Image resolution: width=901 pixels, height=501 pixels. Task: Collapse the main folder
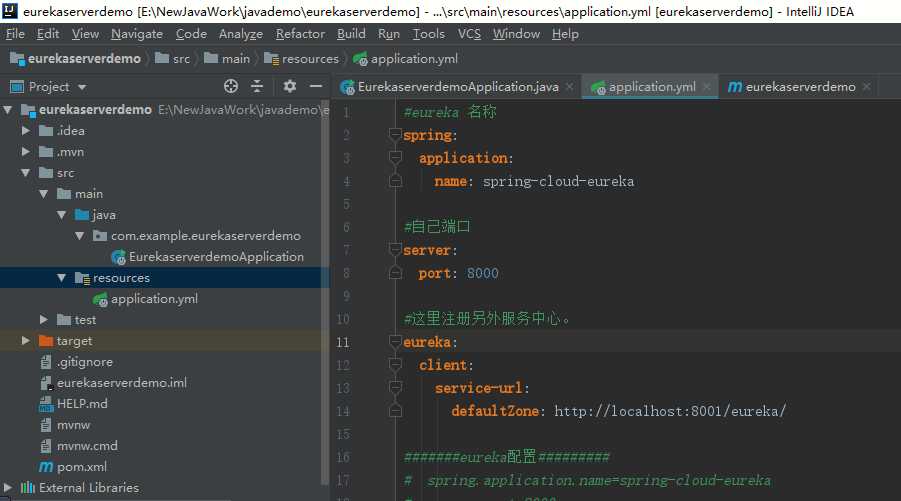coord(44,194)
